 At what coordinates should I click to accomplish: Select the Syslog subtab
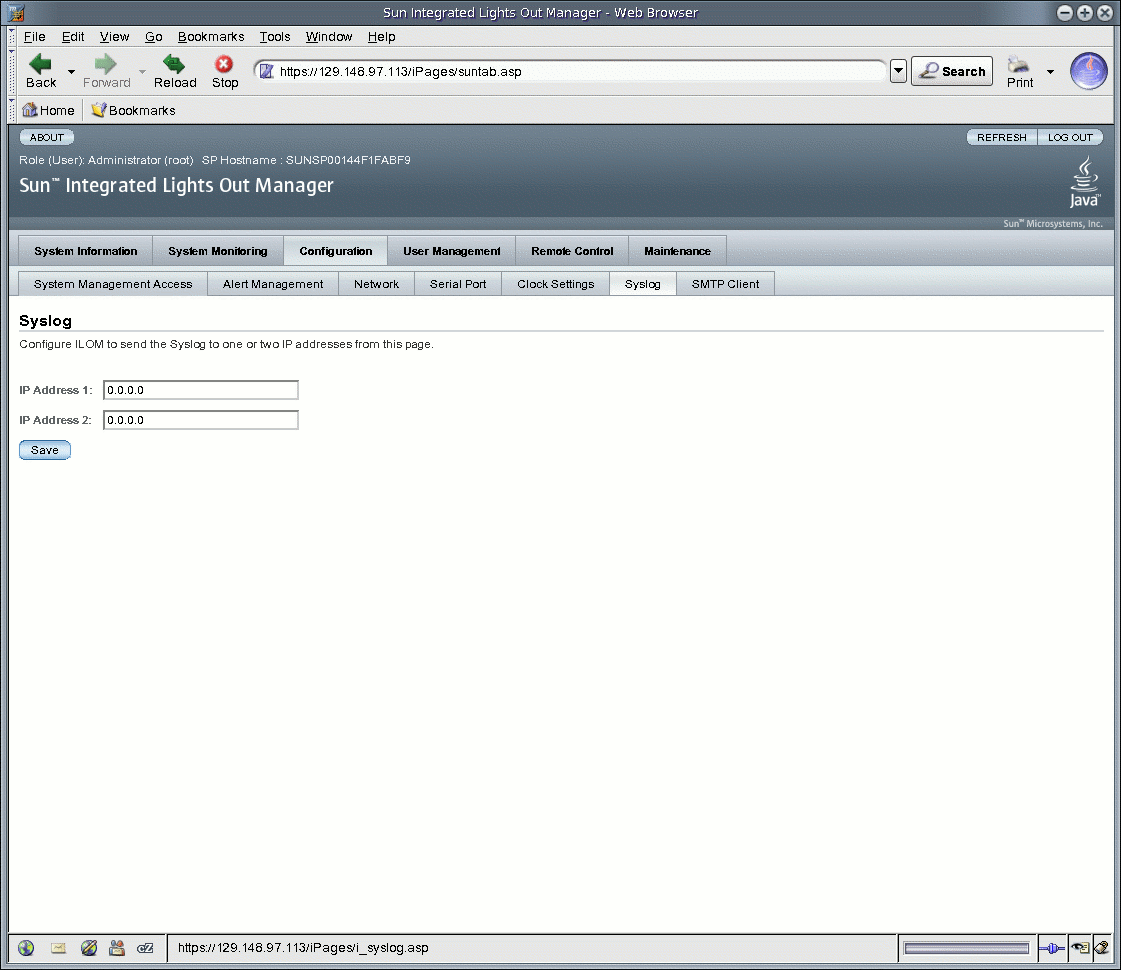[x=642, y=284]
